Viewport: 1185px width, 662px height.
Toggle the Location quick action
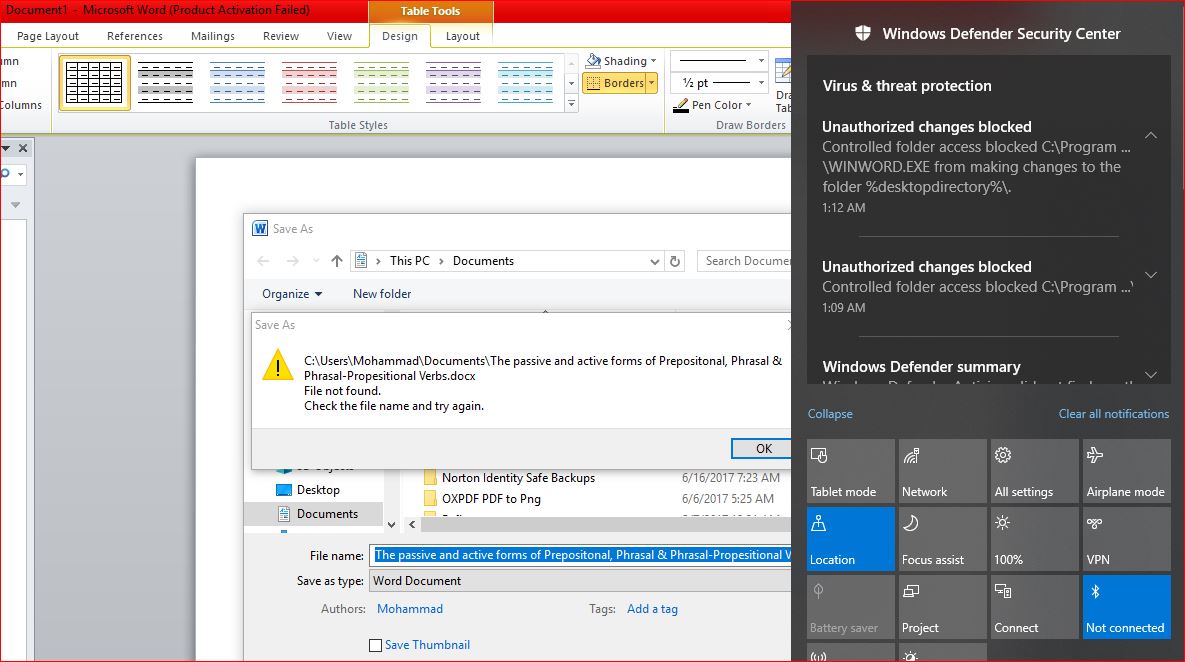tap(850, 539)
